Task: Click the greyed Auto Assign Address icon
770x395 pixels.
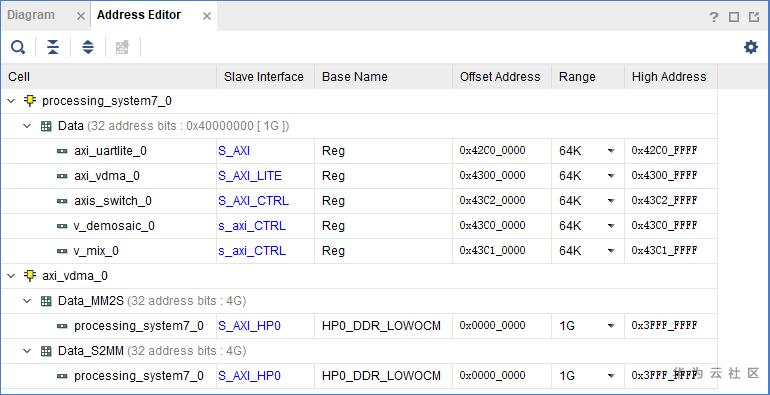Action: click(x=122, y=47)
